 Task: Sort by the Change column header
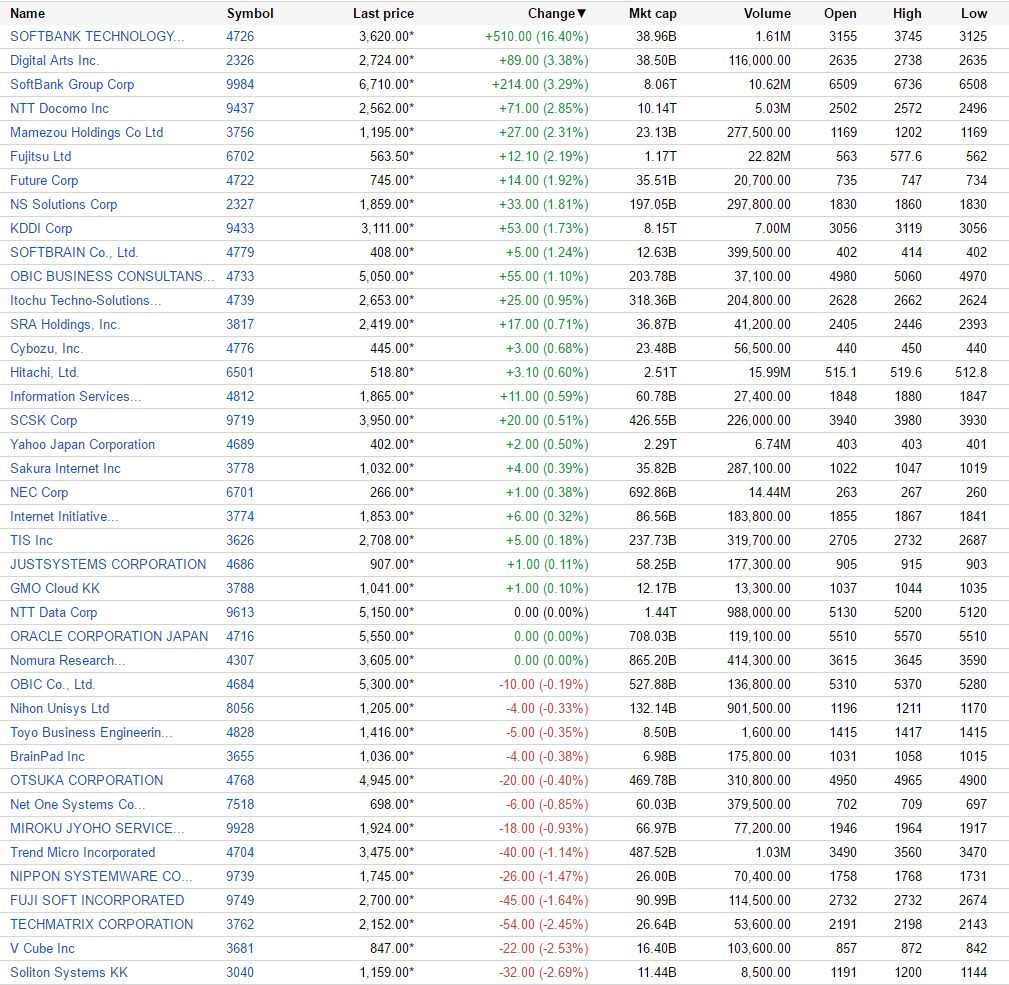tap(557, 14)
